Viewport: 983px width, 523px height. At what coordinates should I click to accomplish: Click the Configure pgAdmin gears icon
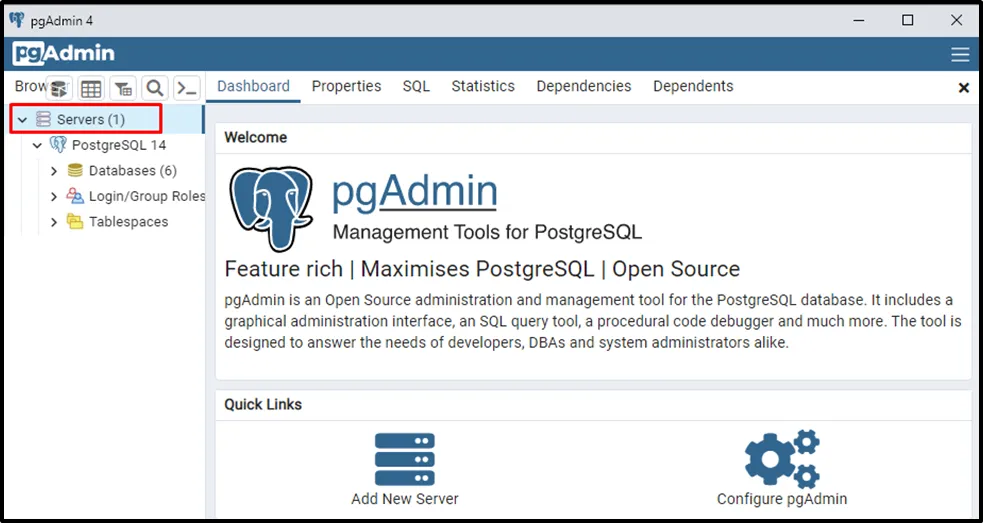(x=781, y=460)
